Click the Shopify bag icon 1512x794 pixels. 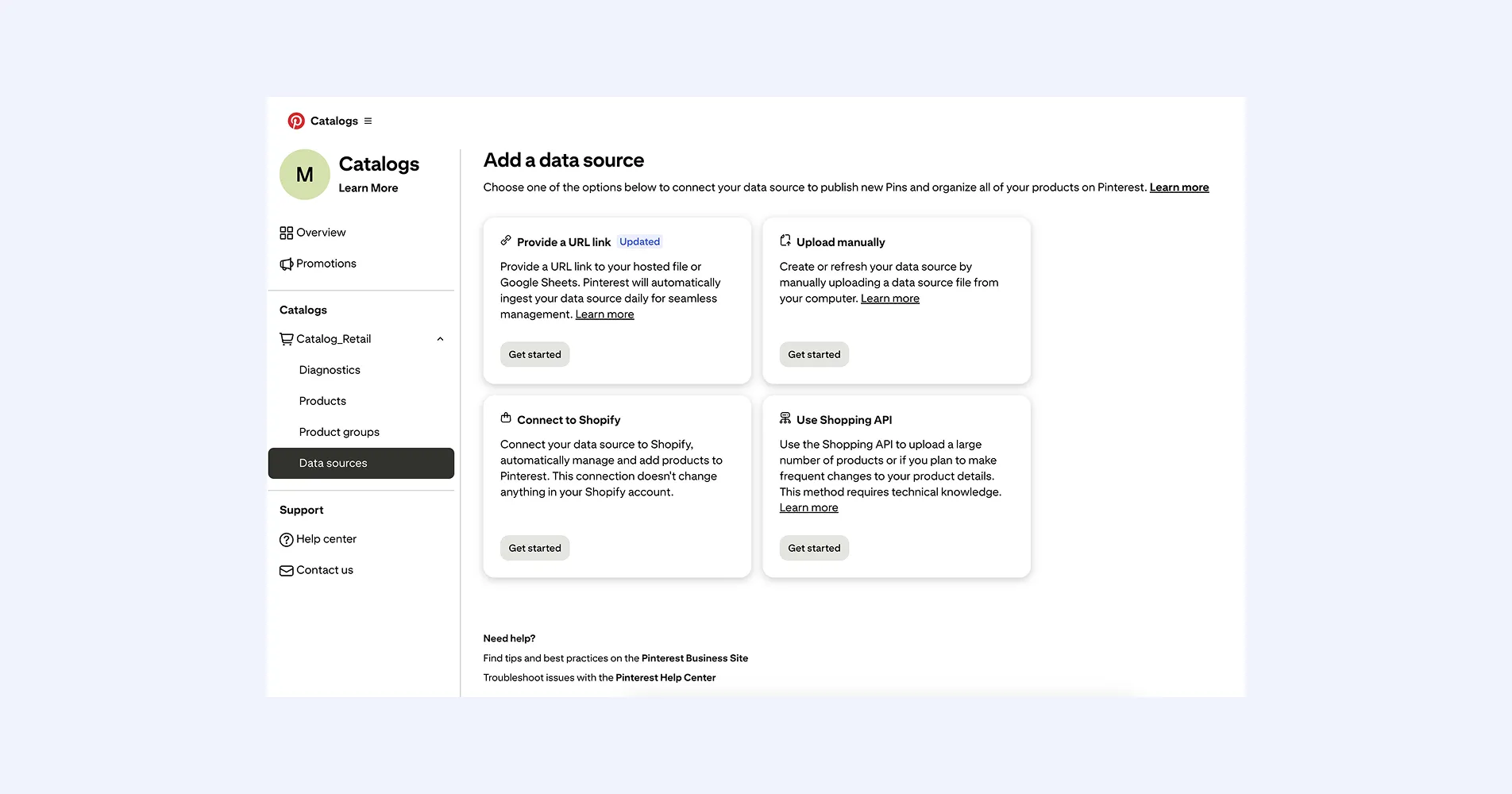click(506, 418)
